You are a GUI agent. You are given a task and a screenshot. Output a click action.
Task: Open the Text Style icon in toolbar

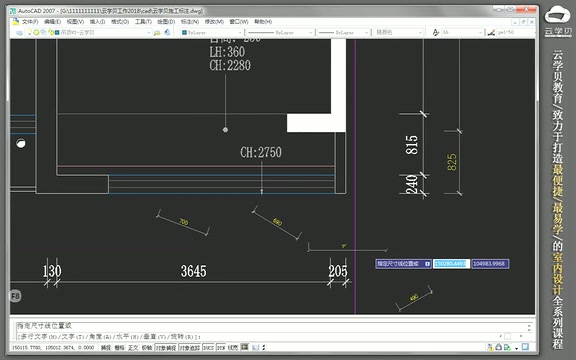click(x=436, y=33)
